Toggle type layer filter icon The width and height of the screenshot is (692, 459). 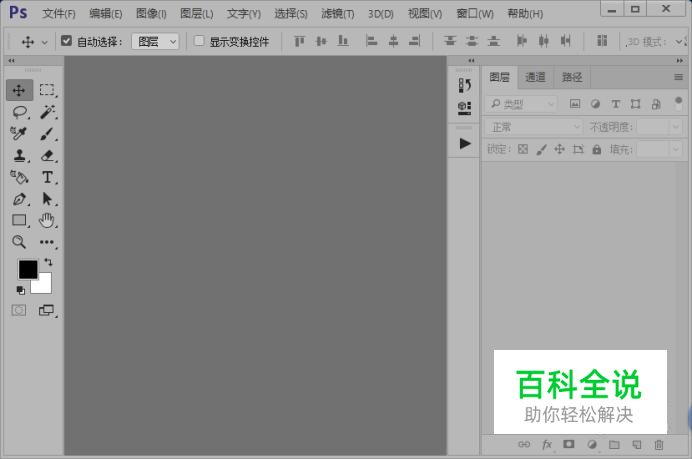(x=615, y=104)
